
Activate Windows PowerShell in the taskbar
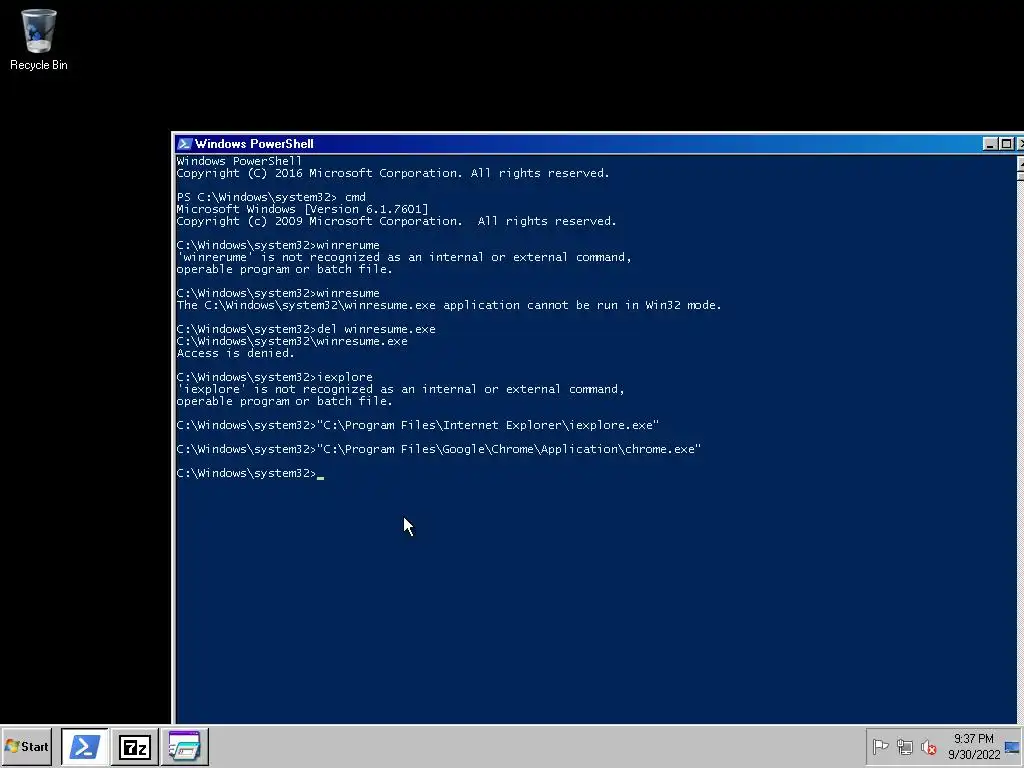coord(85,746)
